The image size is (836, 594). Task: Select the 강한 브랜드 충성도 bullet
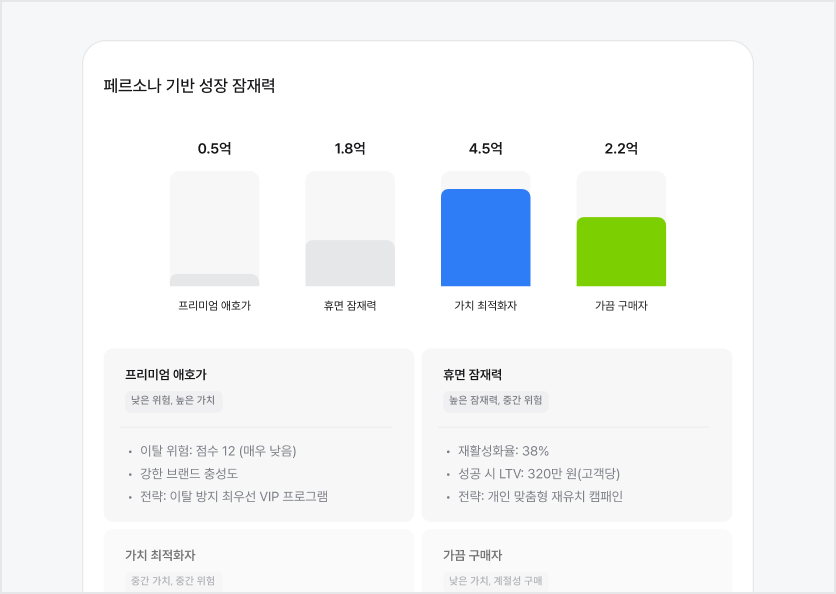click(189, 473)
